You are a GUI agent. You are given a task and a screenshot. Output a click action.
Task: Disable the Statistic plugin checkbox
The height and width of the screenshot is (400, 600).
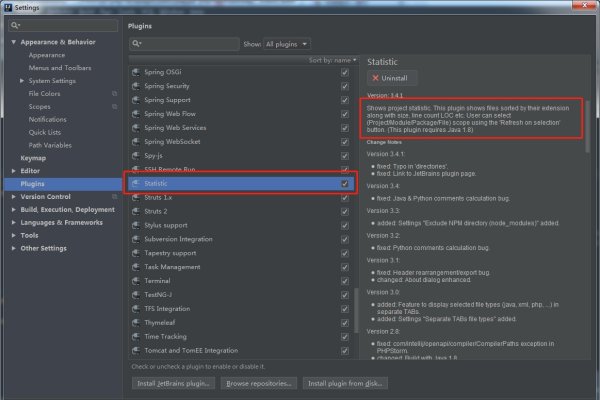tap(345, 184)
